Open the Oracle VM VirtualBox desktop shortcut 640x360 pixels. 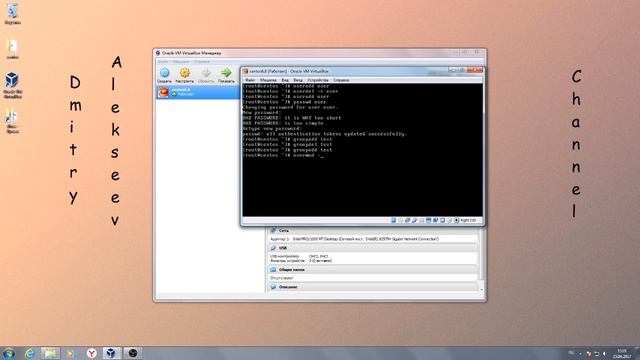(12, 85)
